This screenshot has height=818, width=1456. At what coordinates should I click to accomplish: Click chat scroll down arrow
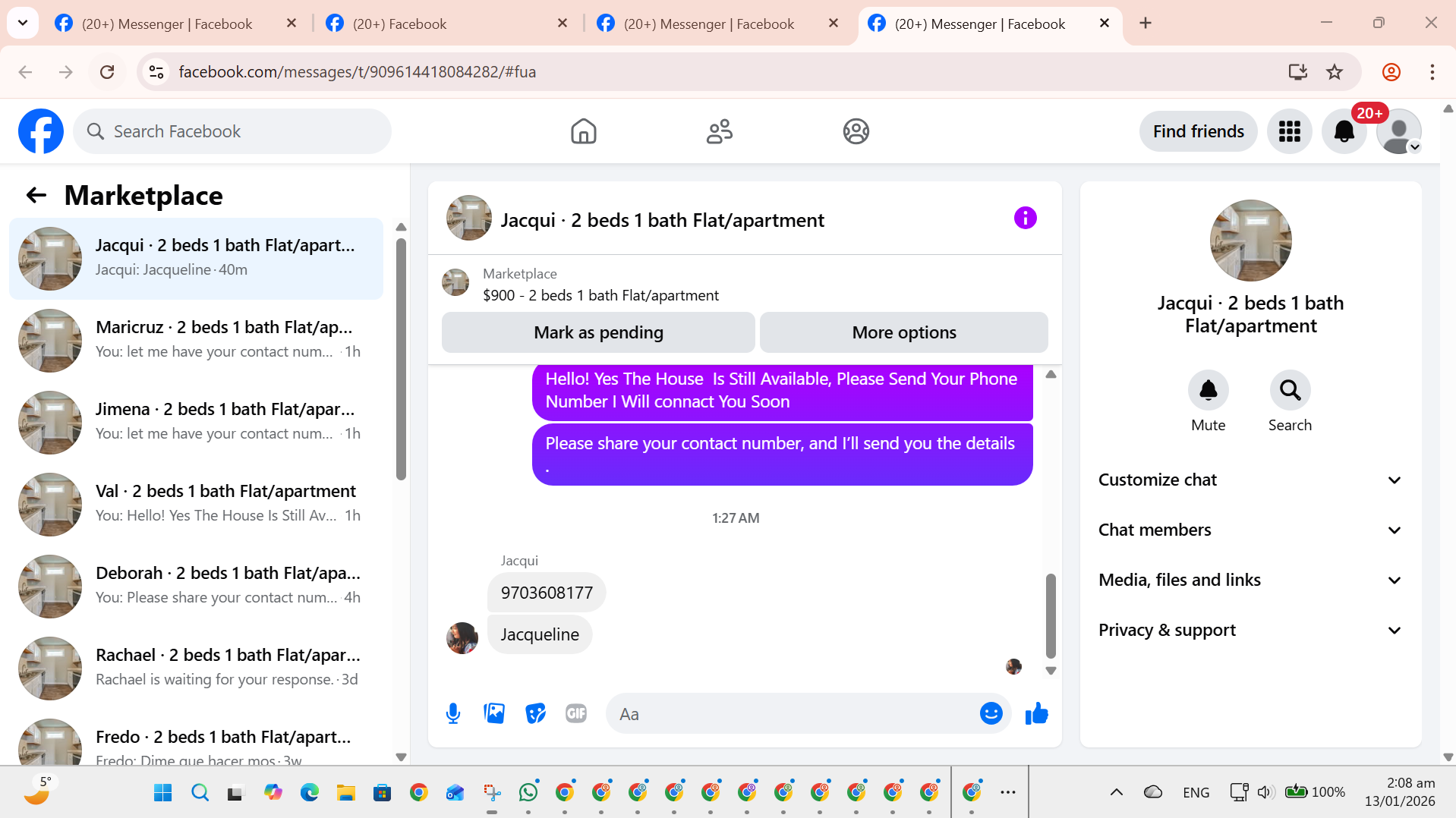click(1051, 671)
